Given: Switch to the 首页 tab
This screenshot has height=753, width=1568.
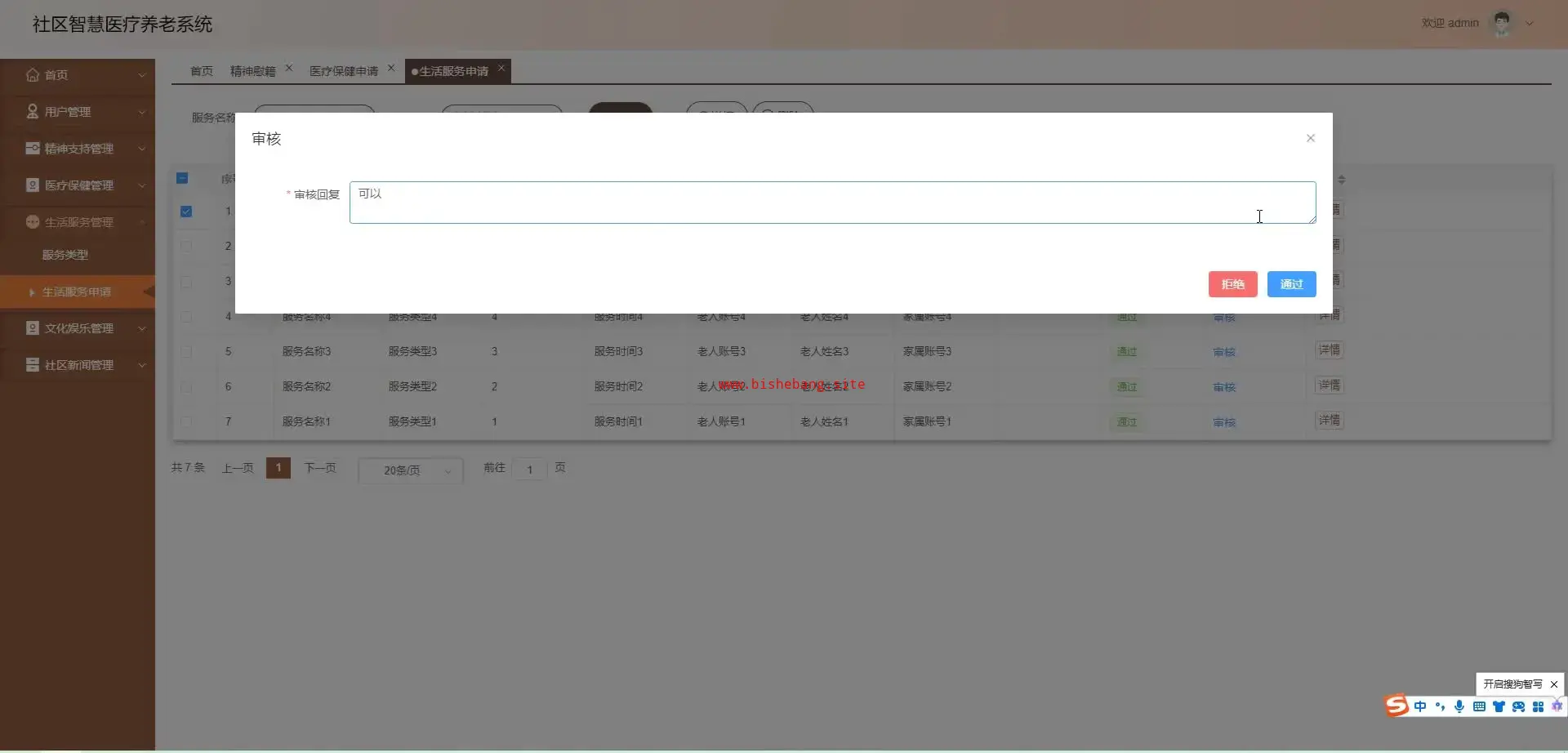Looking at the screenshot, I should click(201, 71).
